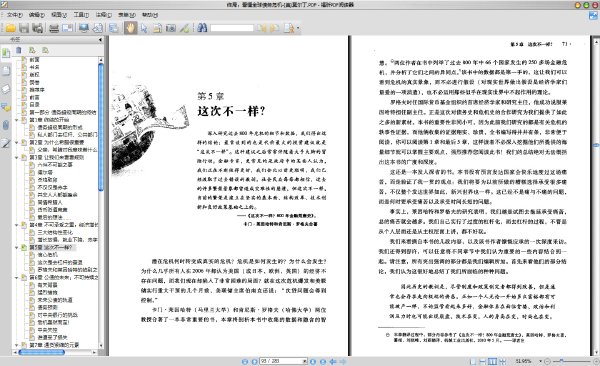The height and width of the screenshot is (366, 600).
Task: Click the bookmark panel horizontal scrollbar
Action: click(x=41, y=352)
